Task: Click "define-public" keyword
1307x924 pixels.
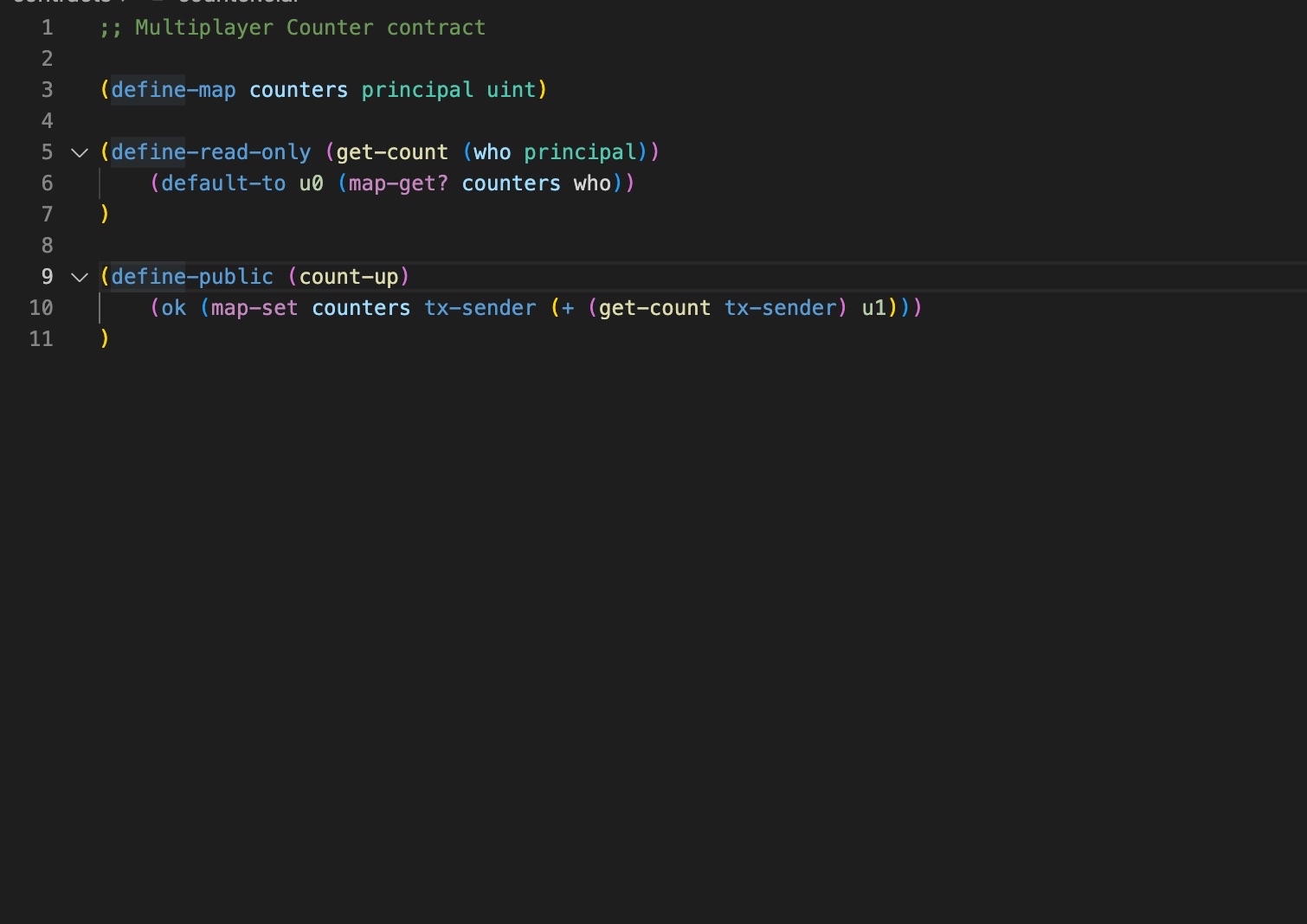Action: tap(192, 277)
